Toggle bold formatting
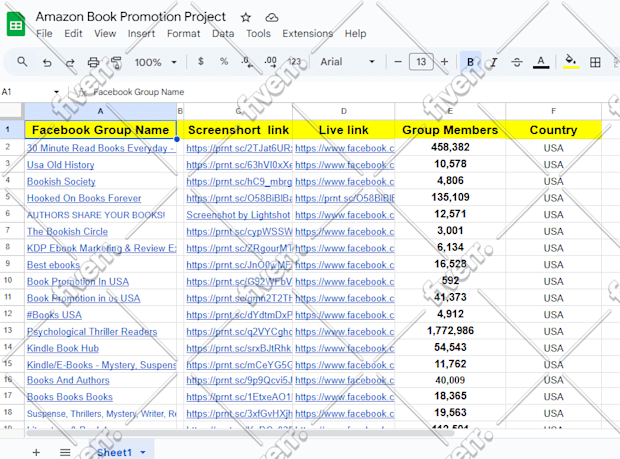Viewport: 620px width, 459px height. (471, 62)
